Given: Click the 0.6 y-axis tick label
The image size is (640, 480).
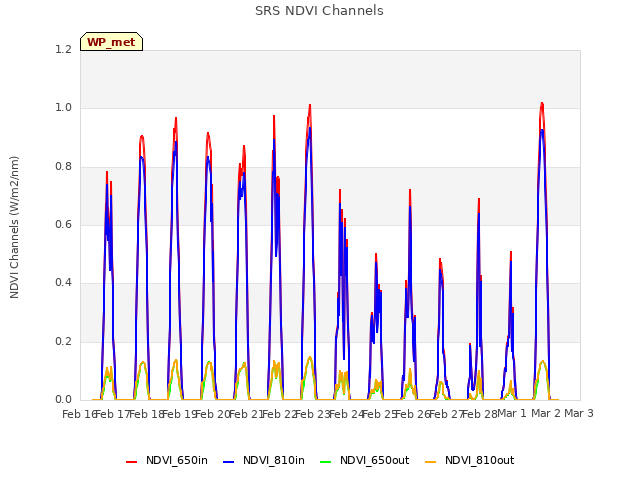Looking at the screenshot, I should click(x=63, y=224).
